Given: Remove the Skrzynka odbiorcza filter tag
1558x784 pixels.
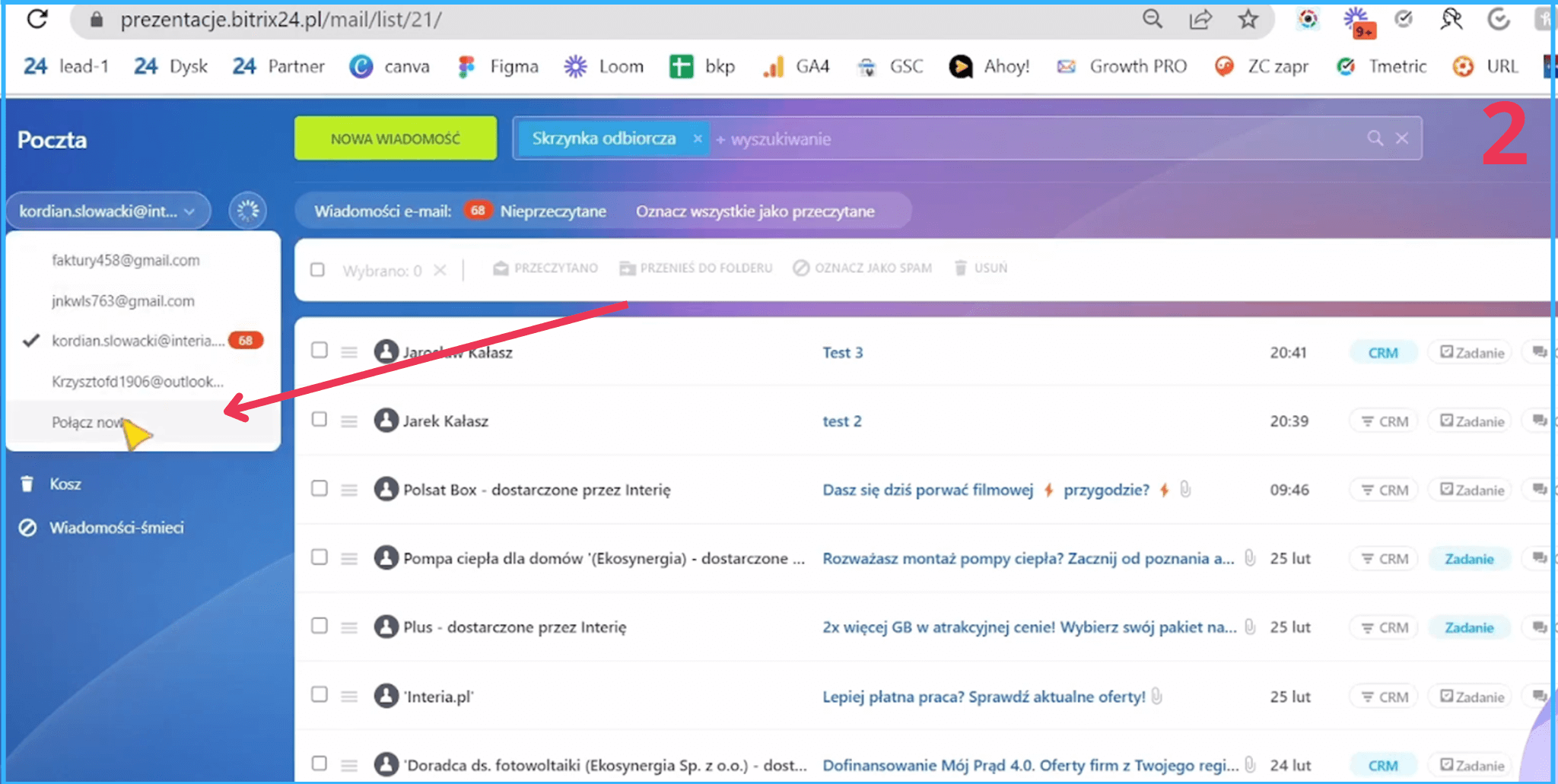Looking at the screenshot, I should 697,138.
